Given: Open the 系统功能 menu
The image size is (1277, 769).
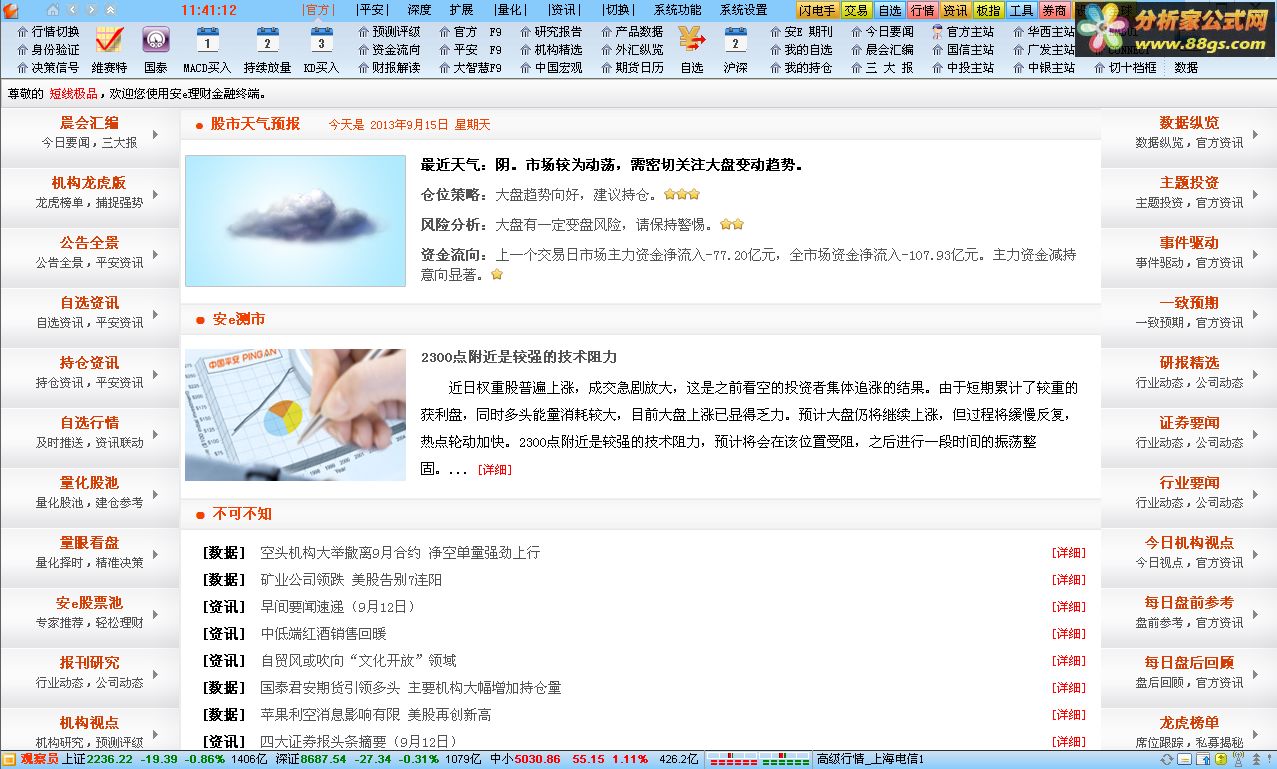Looking at the screenshot, I should [678, 10].
